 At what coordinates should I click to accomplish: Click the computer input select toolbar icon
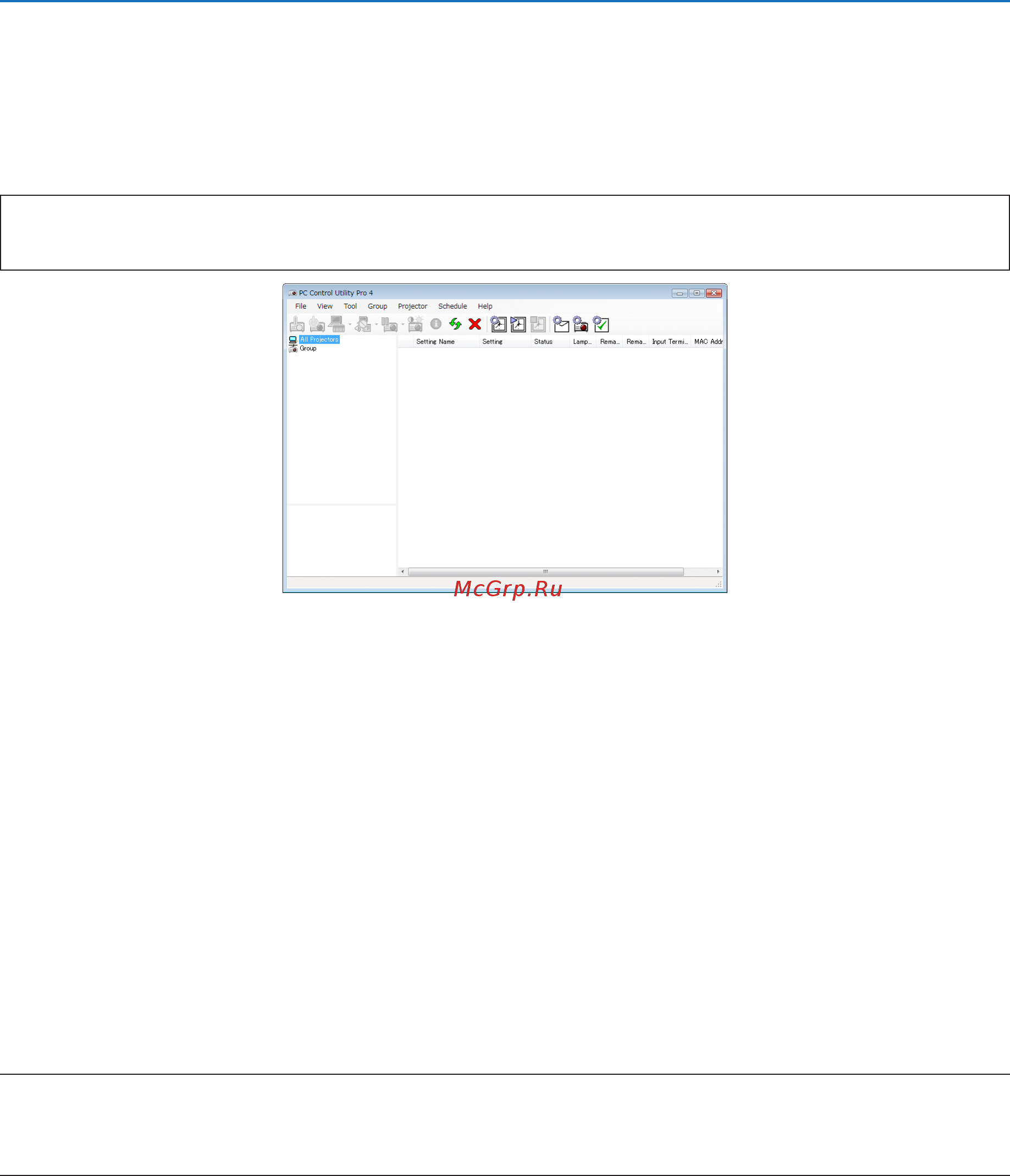[337, 324]
